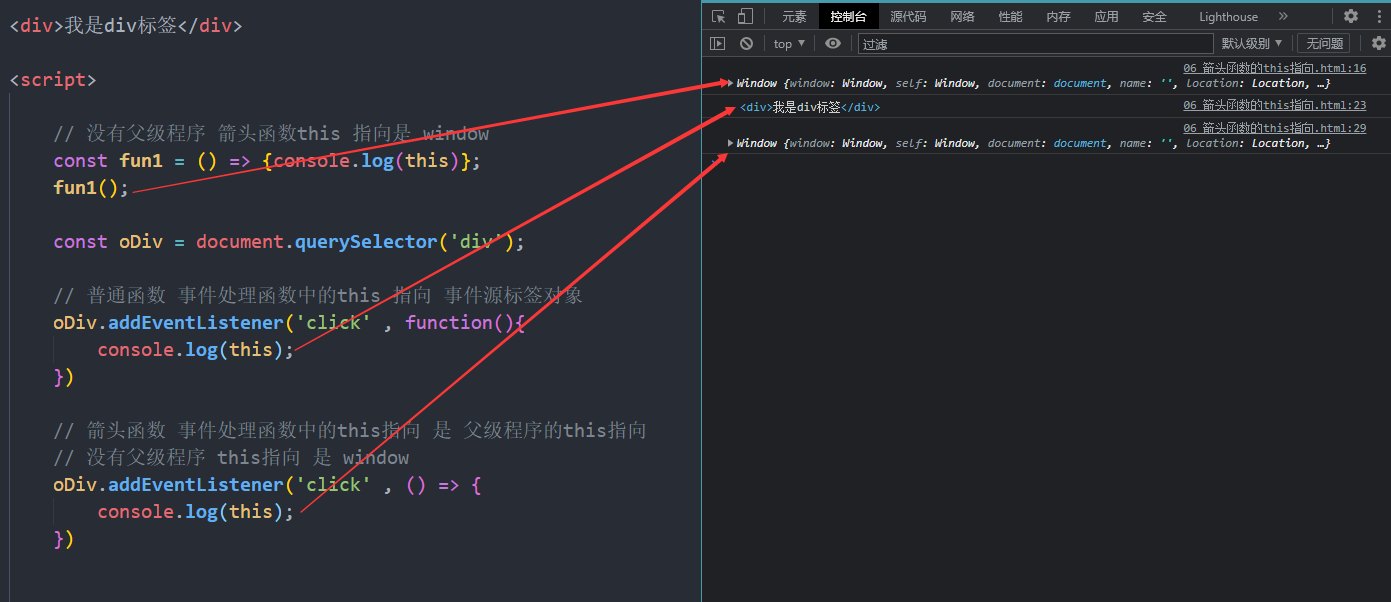Open source link this指向.html:16

pos(1275,67)
